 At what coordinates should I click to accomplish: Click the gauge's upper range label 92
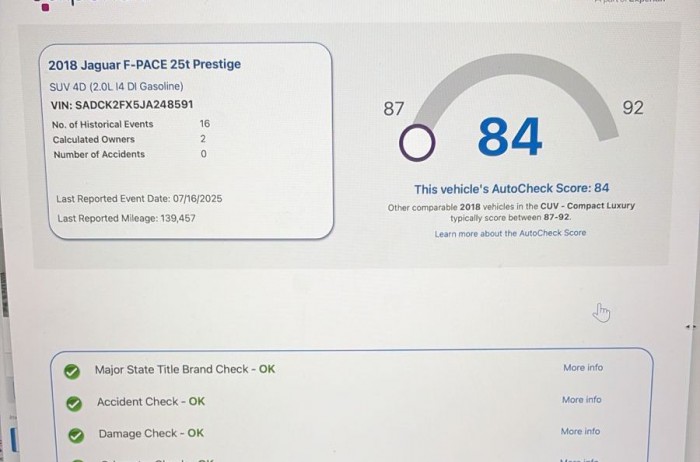pos(632,108)
